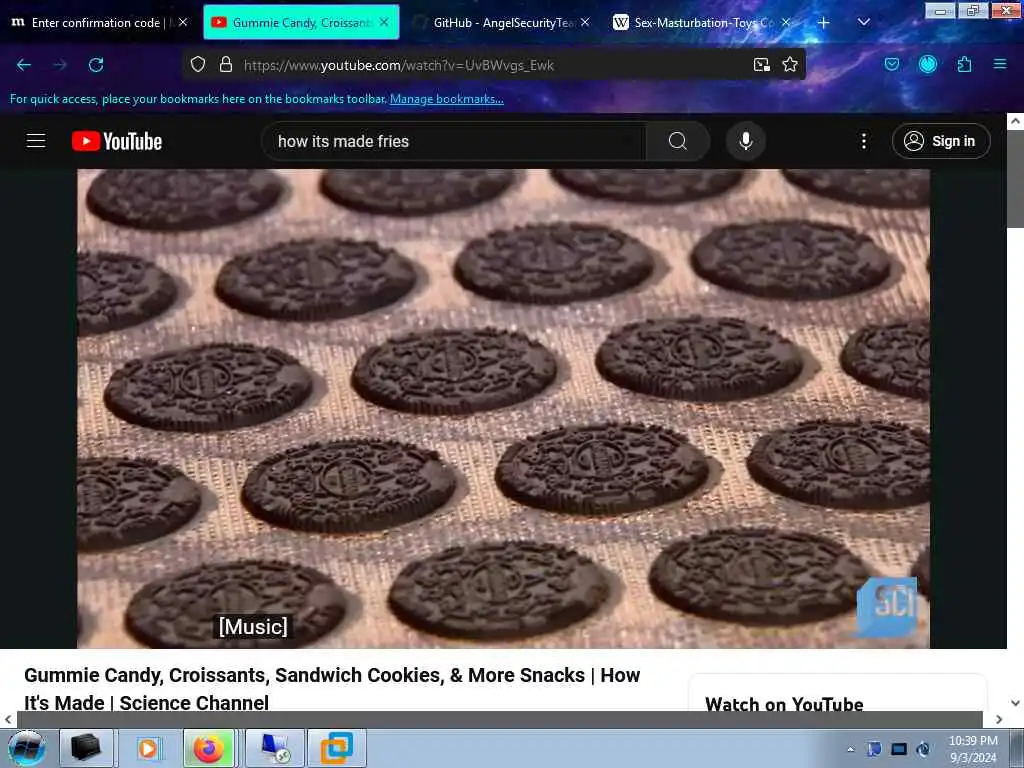The width and height of the screenshot is (1024, 768).
Task: Click the YouTube search box
Action: click(x=454, y=141)
